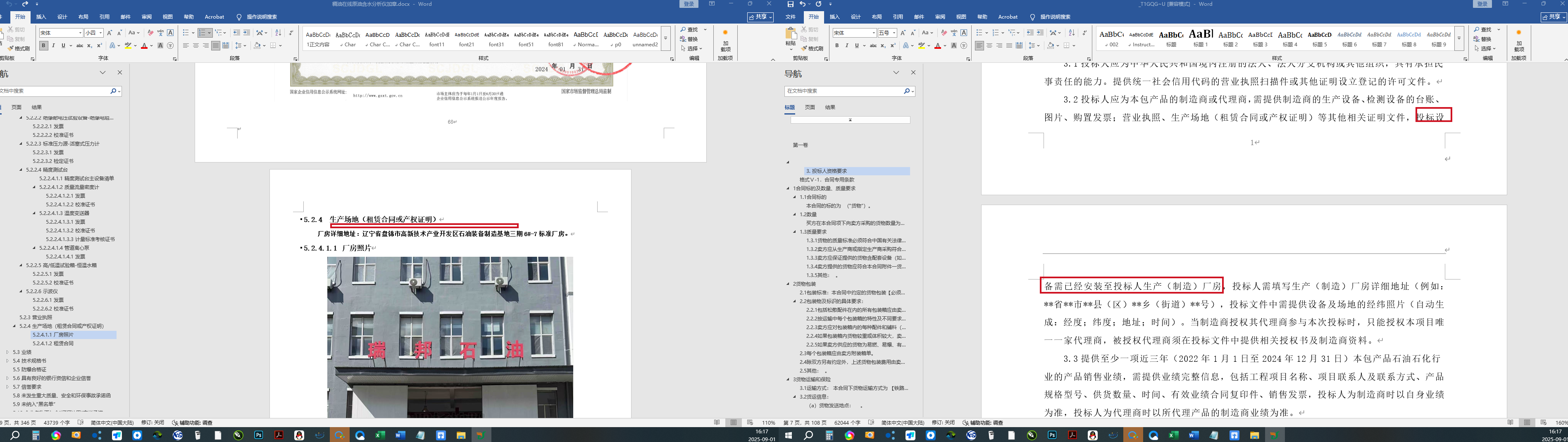Click 共享 button in the right Word window
The width and height of the screenshot is (1568, 442).
[x=1554, y=17]
